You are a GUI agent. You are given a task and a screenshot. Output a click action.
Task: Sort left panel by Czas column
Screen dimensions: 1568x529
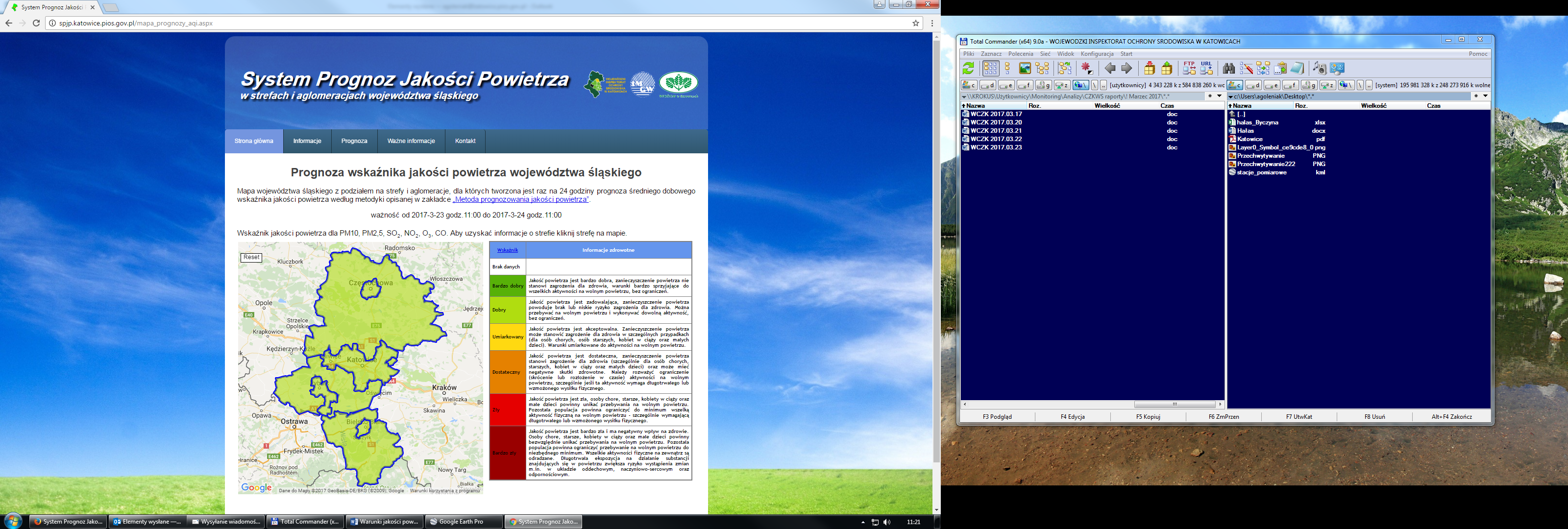pos(1191,106)
